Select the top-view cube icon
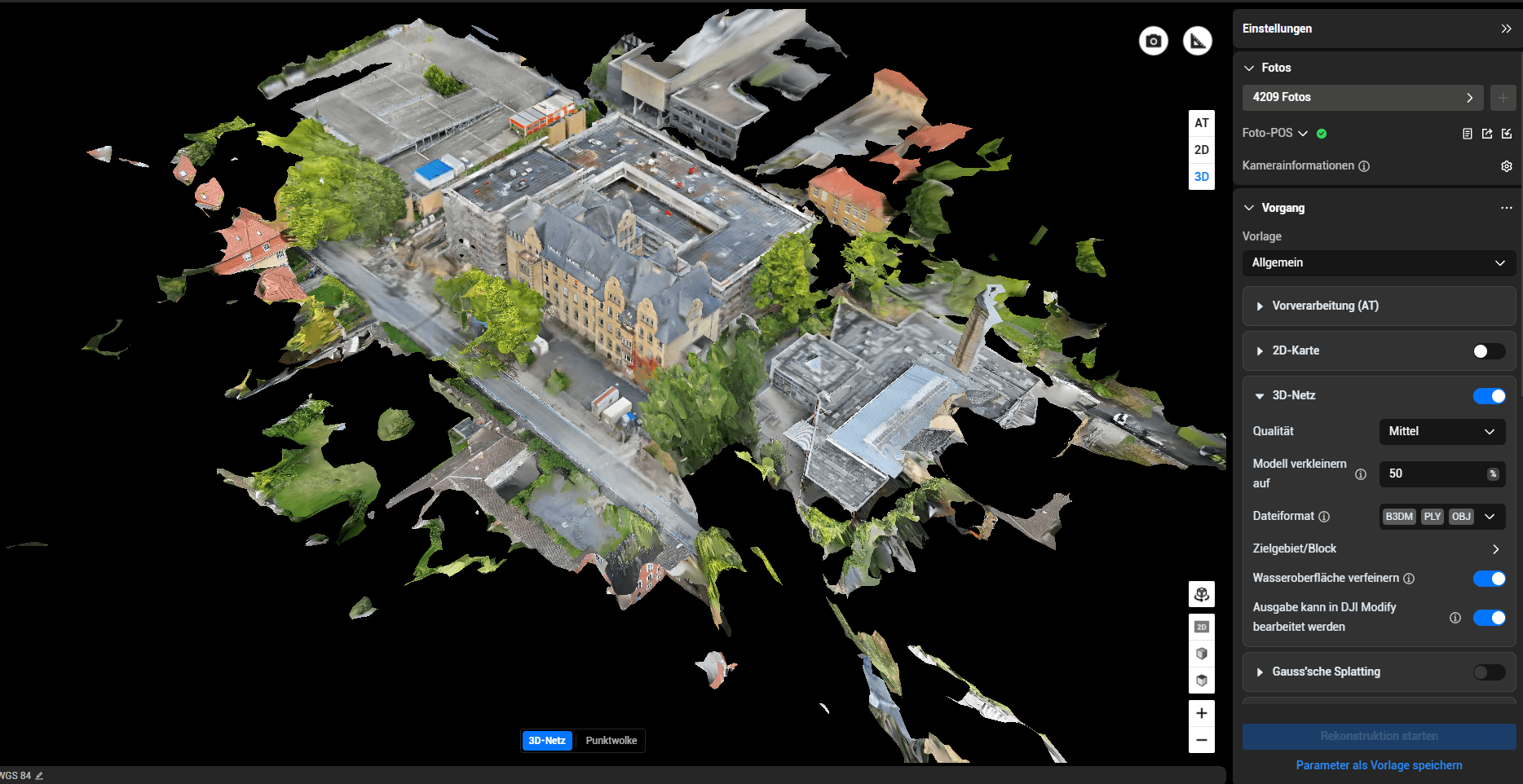 pos(1201,680)
